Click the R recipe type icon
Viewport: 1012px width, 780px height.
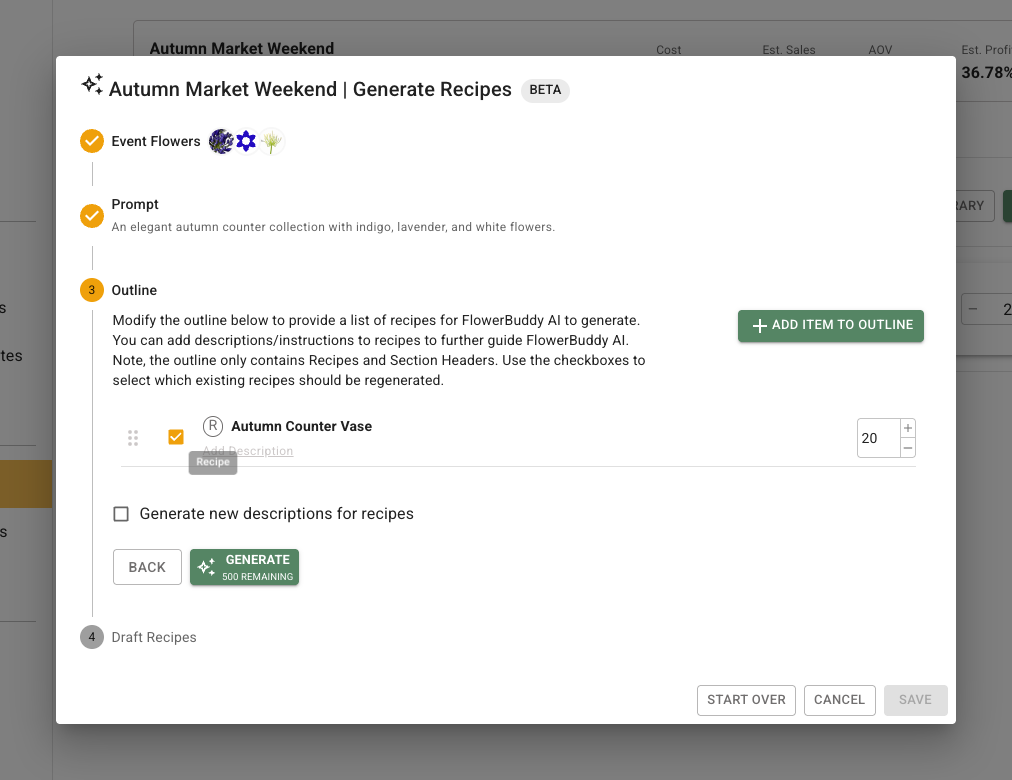[x=213, y=426]
